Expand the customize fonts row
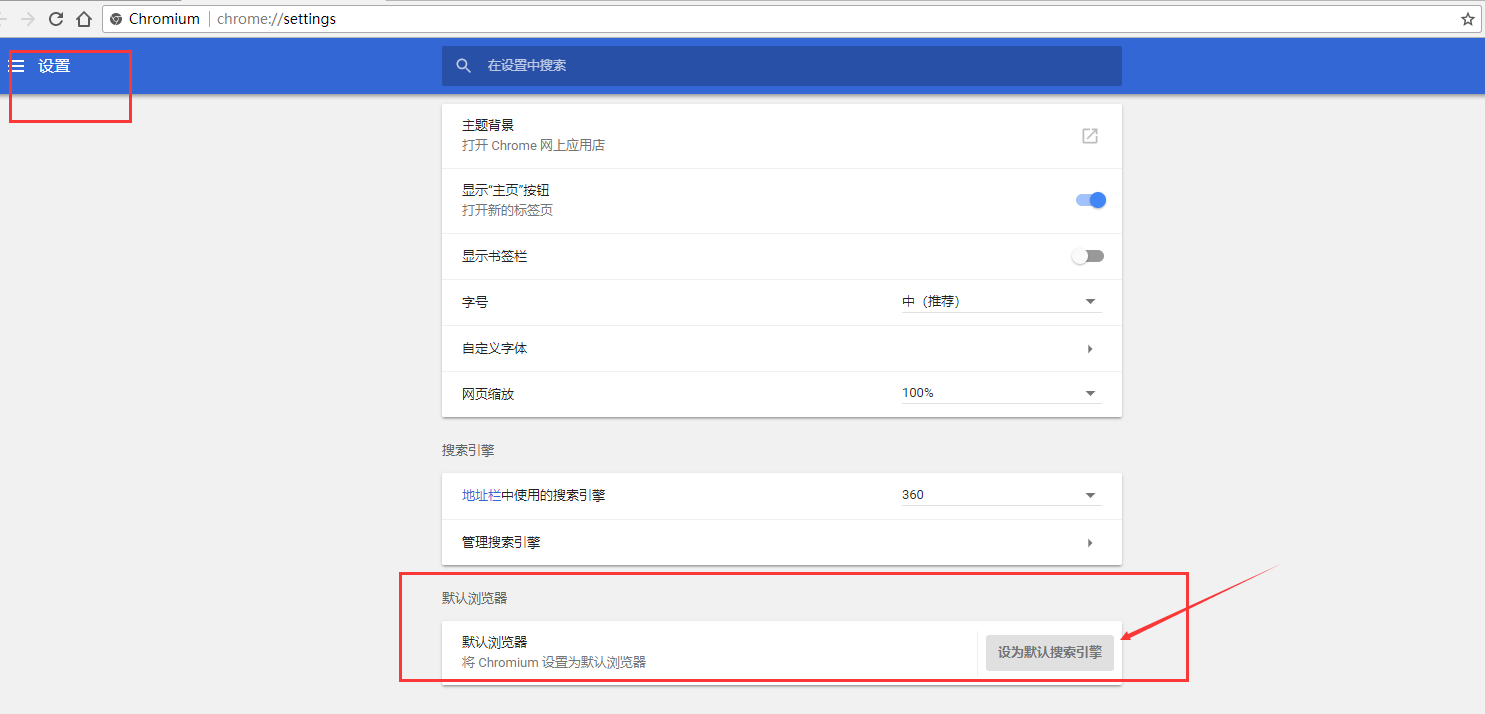This screenshot has height=714, width=1485. (x=782, y=349)
